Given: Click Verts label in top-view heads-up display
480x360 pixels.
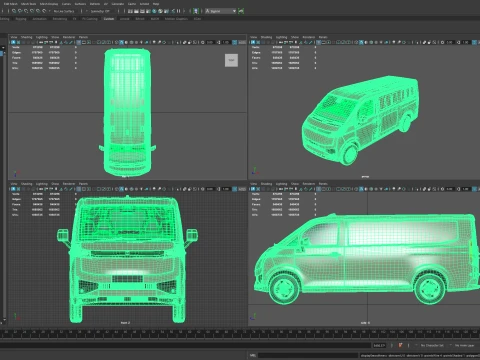Looking at the screenshot, I should coord(16,47).
